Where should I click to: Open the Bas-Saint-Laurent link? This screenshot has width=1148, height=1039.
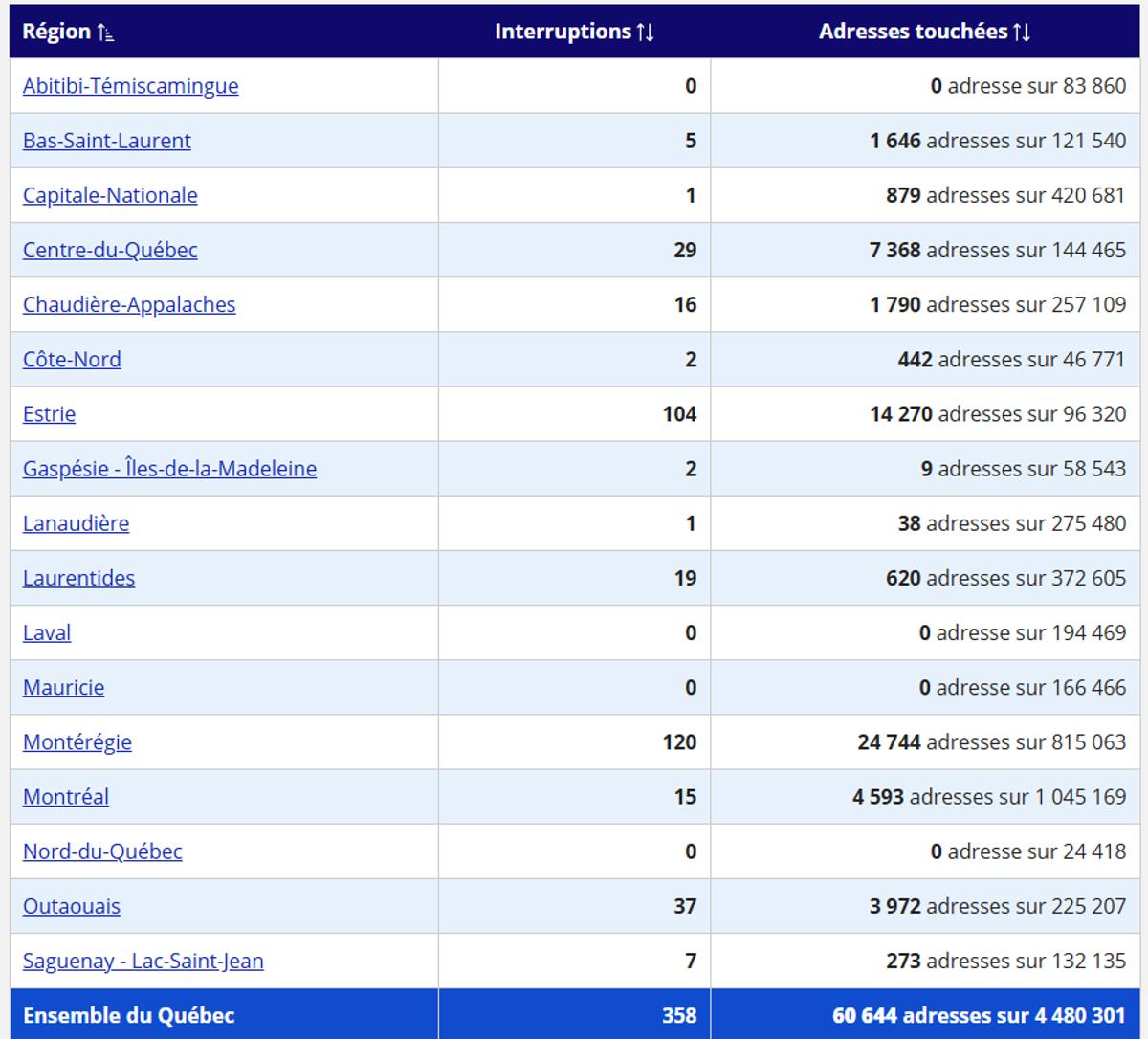pyautogui.click(x=106, y=141)
